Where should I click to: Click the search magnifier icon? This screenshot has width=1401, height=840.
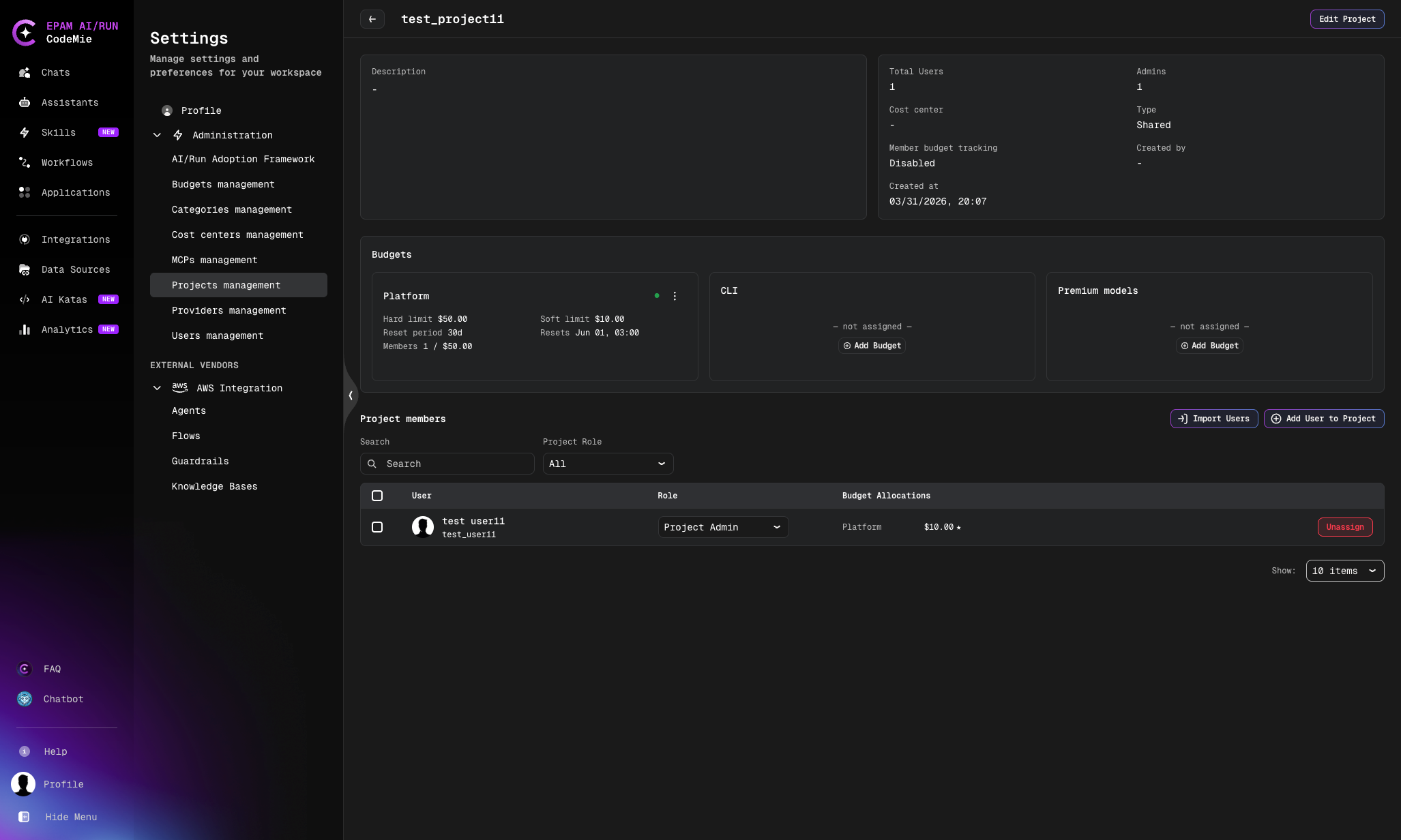tap(372, 464)
